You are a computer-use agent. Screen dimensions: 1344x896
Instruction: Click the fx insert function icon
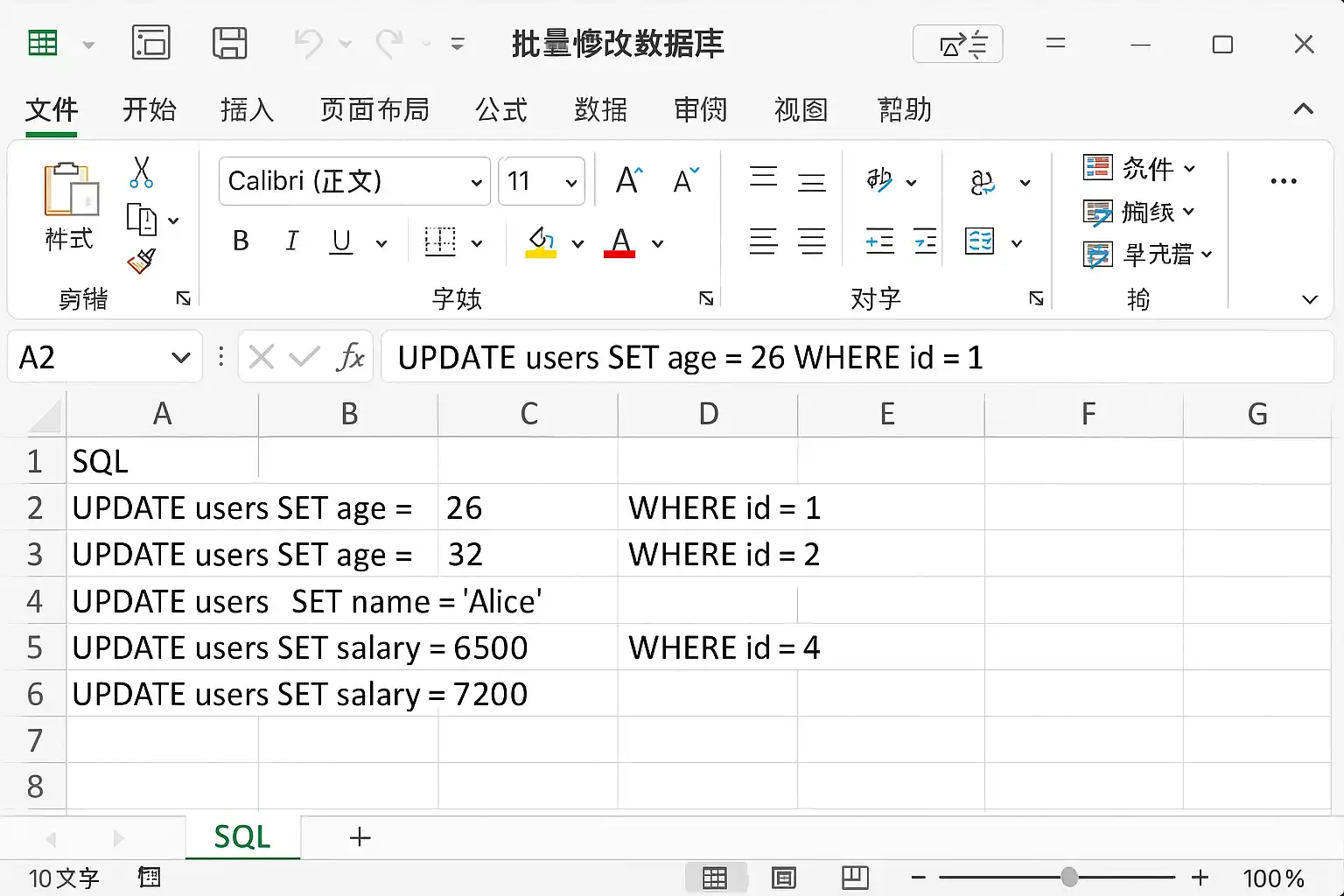pyautogui.click(x=350, y=357)
